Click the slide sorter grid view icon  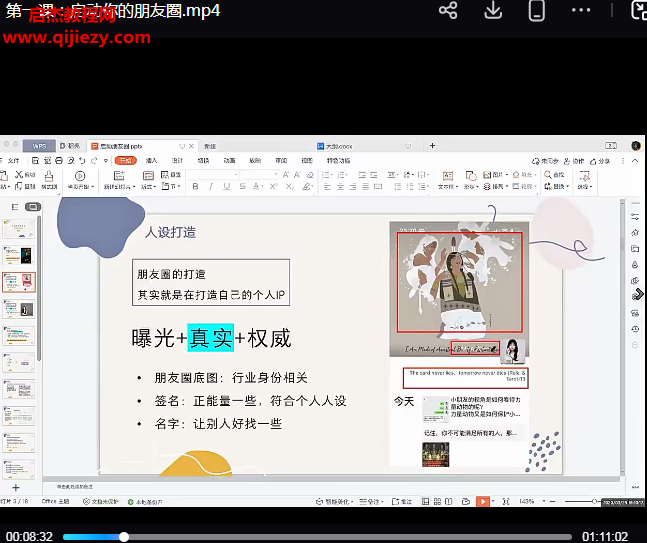point(437,501)
